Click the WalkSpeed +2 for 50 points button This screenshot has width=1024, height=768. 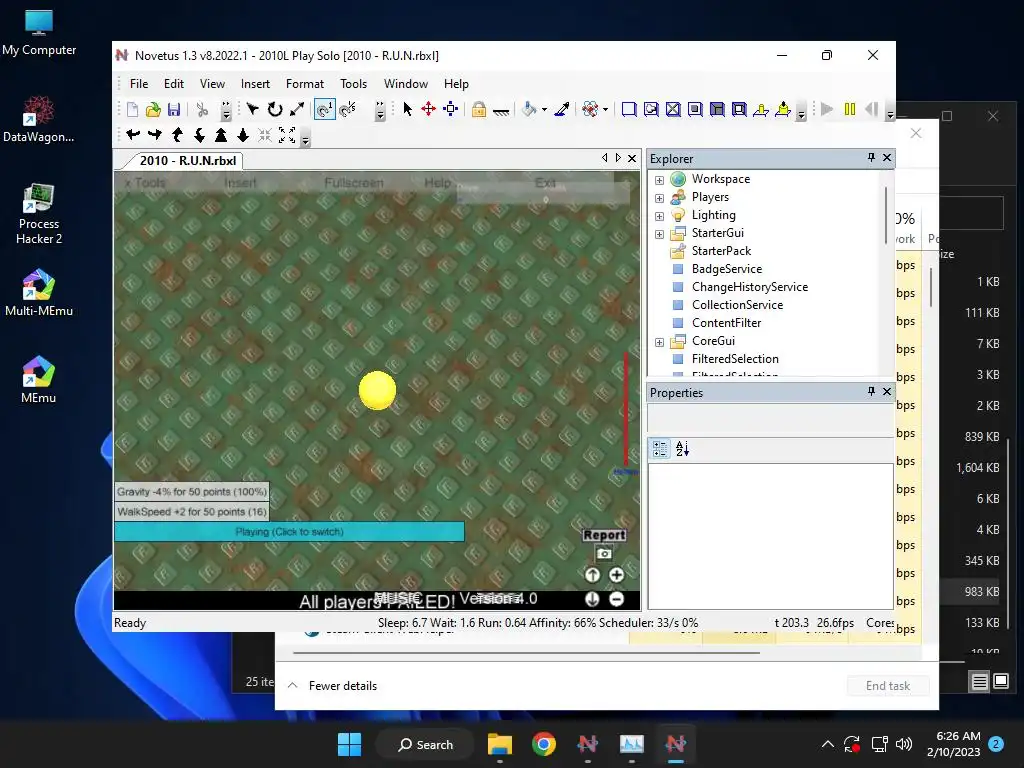tap(192, 512)
